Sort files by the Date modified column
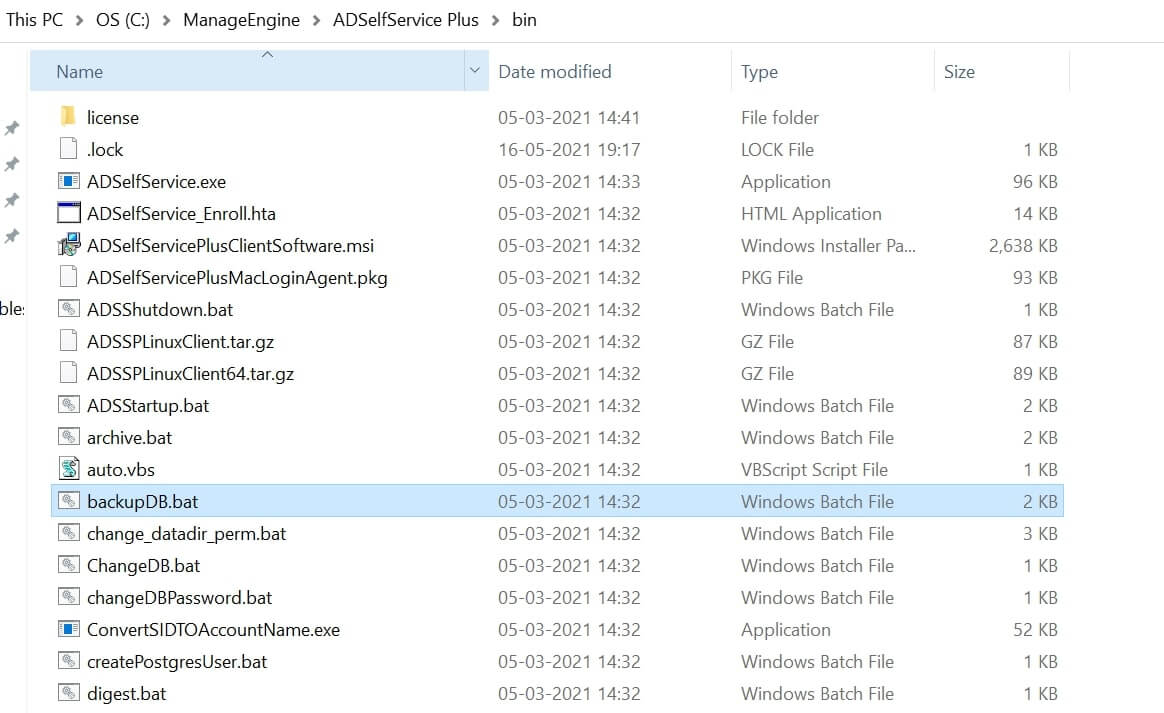This screenshot has width=1164, height=713. point(554,71)
